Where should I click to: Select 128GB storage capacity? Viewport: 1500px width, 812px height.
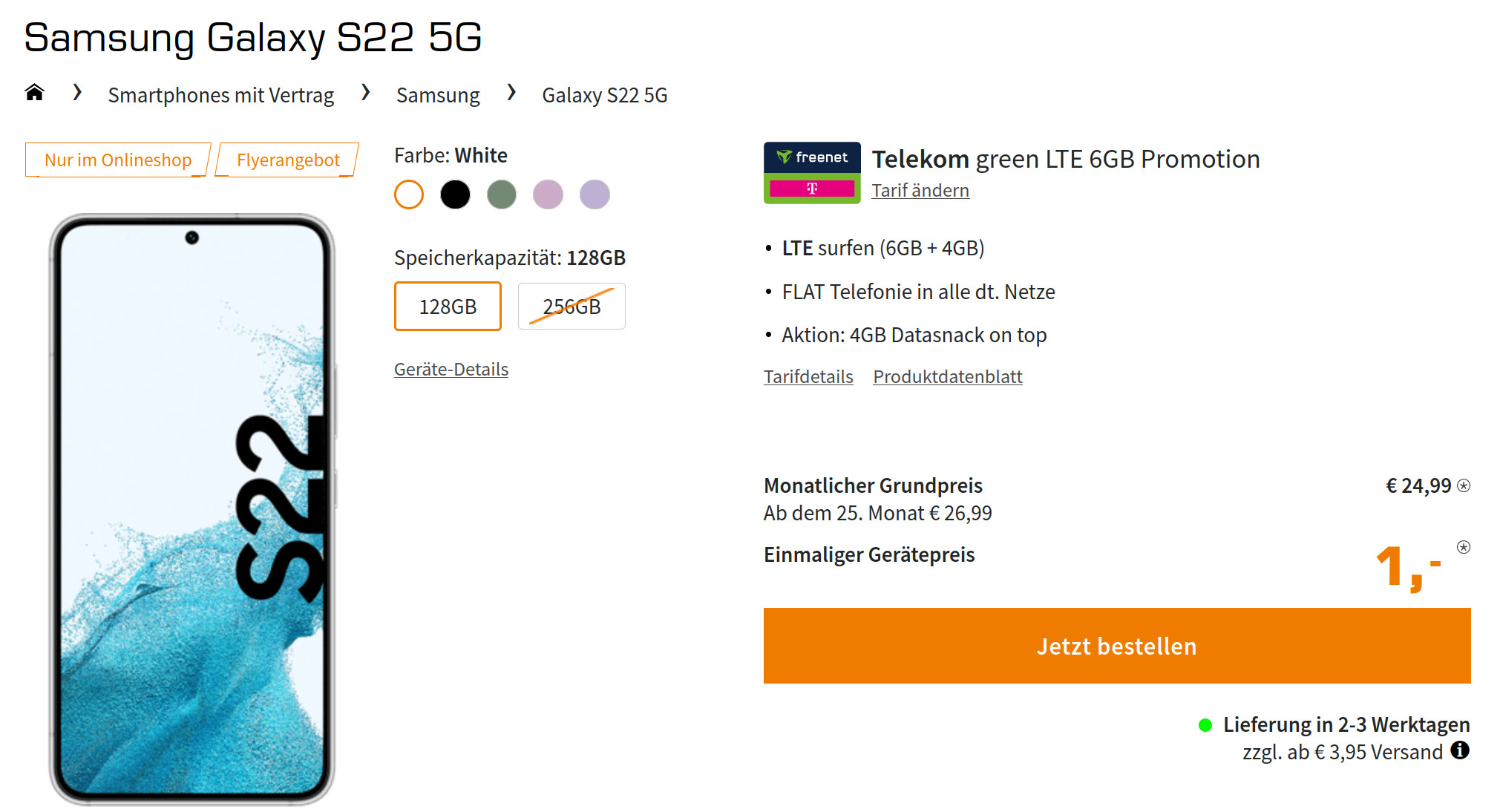click(448, 306)
